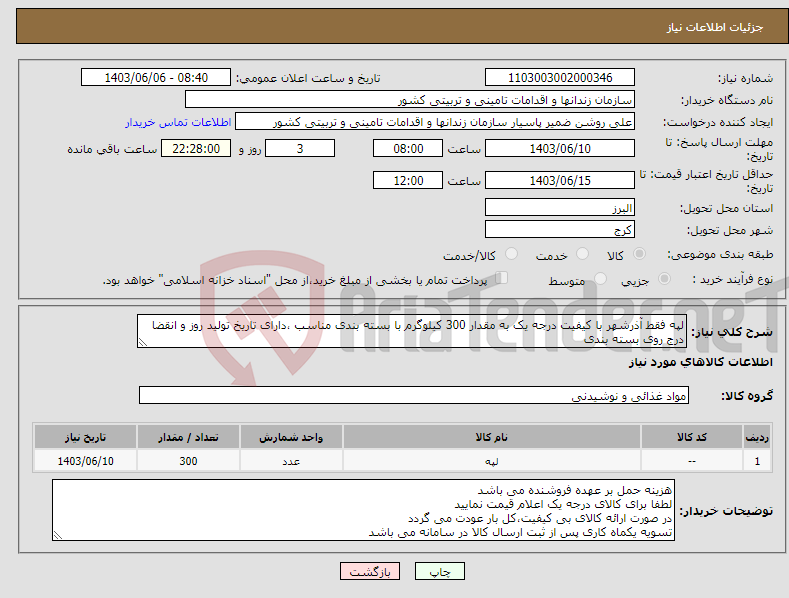The width and height of the screenshot is (789, 598).
Task: Select the جزیی purchase type radio
Action: pos(664,278)
